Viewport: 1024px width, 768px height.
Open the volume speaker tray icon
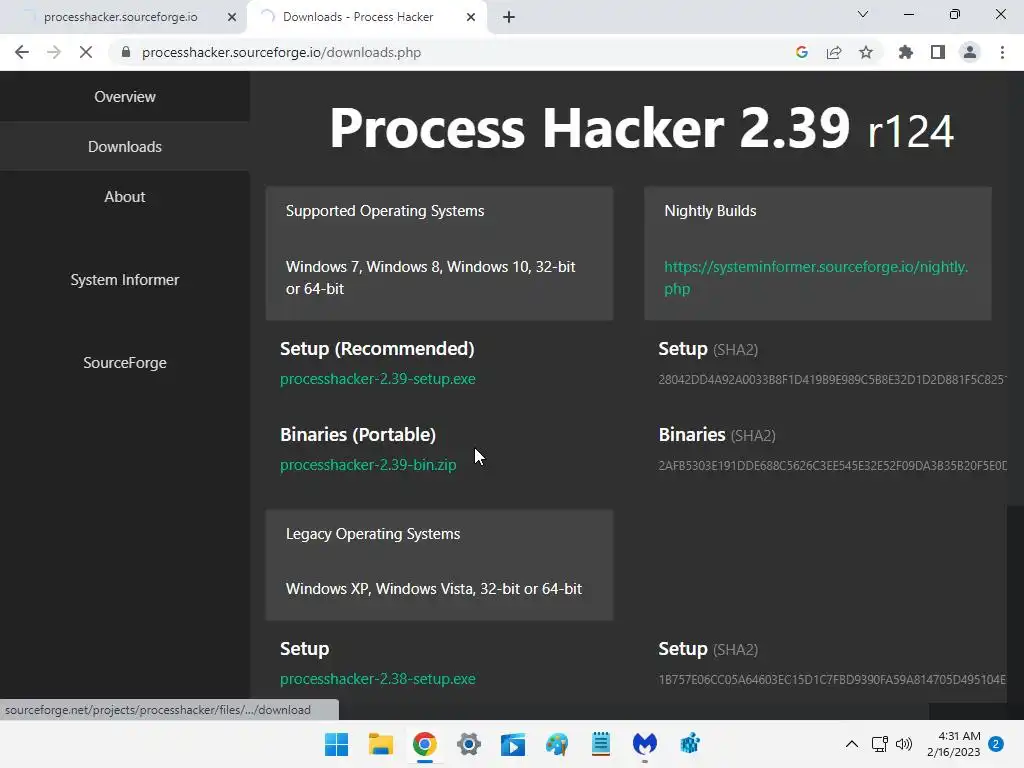[904, 744]
